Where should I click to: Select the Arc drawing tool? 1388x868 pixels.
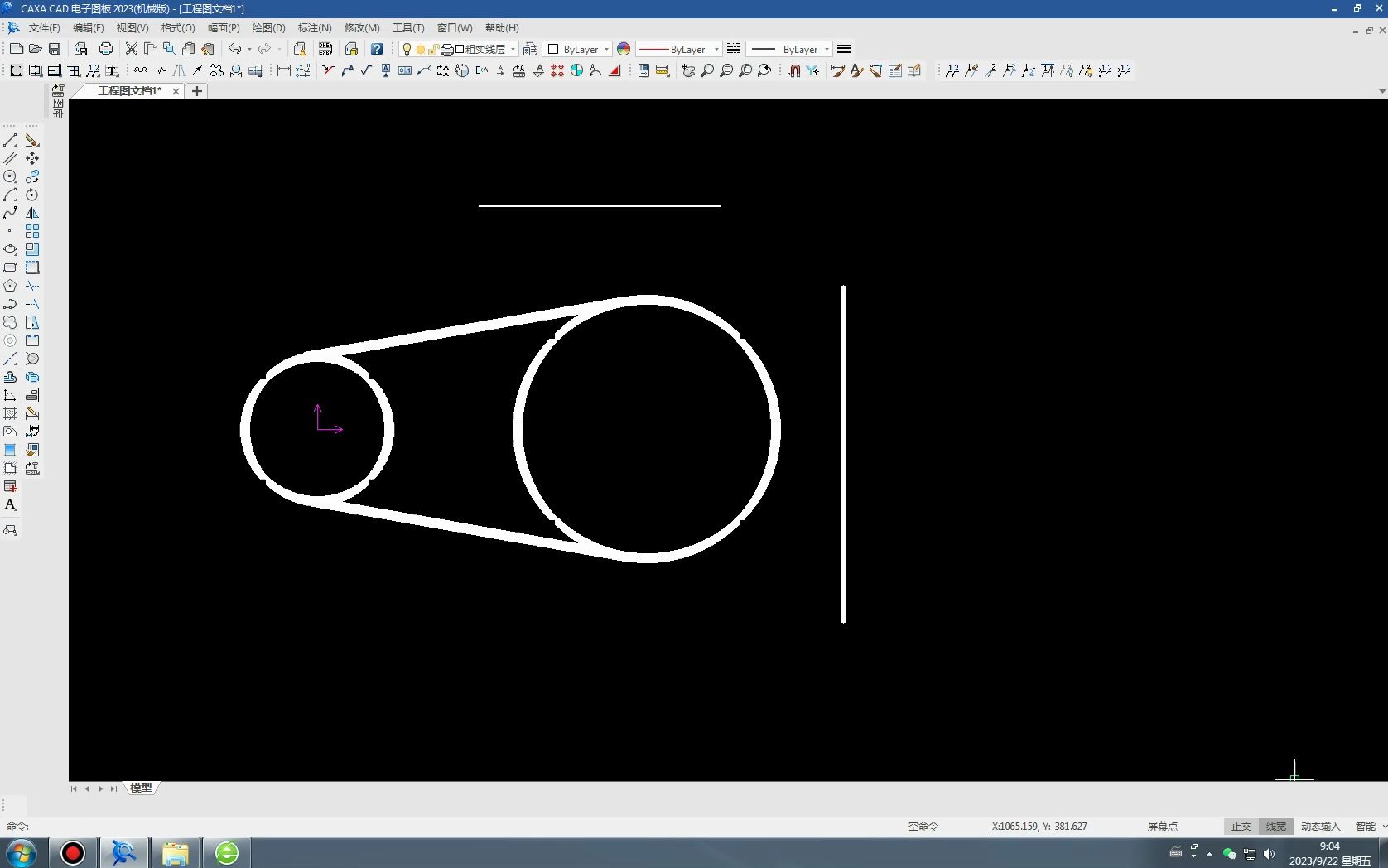[10, 195]
